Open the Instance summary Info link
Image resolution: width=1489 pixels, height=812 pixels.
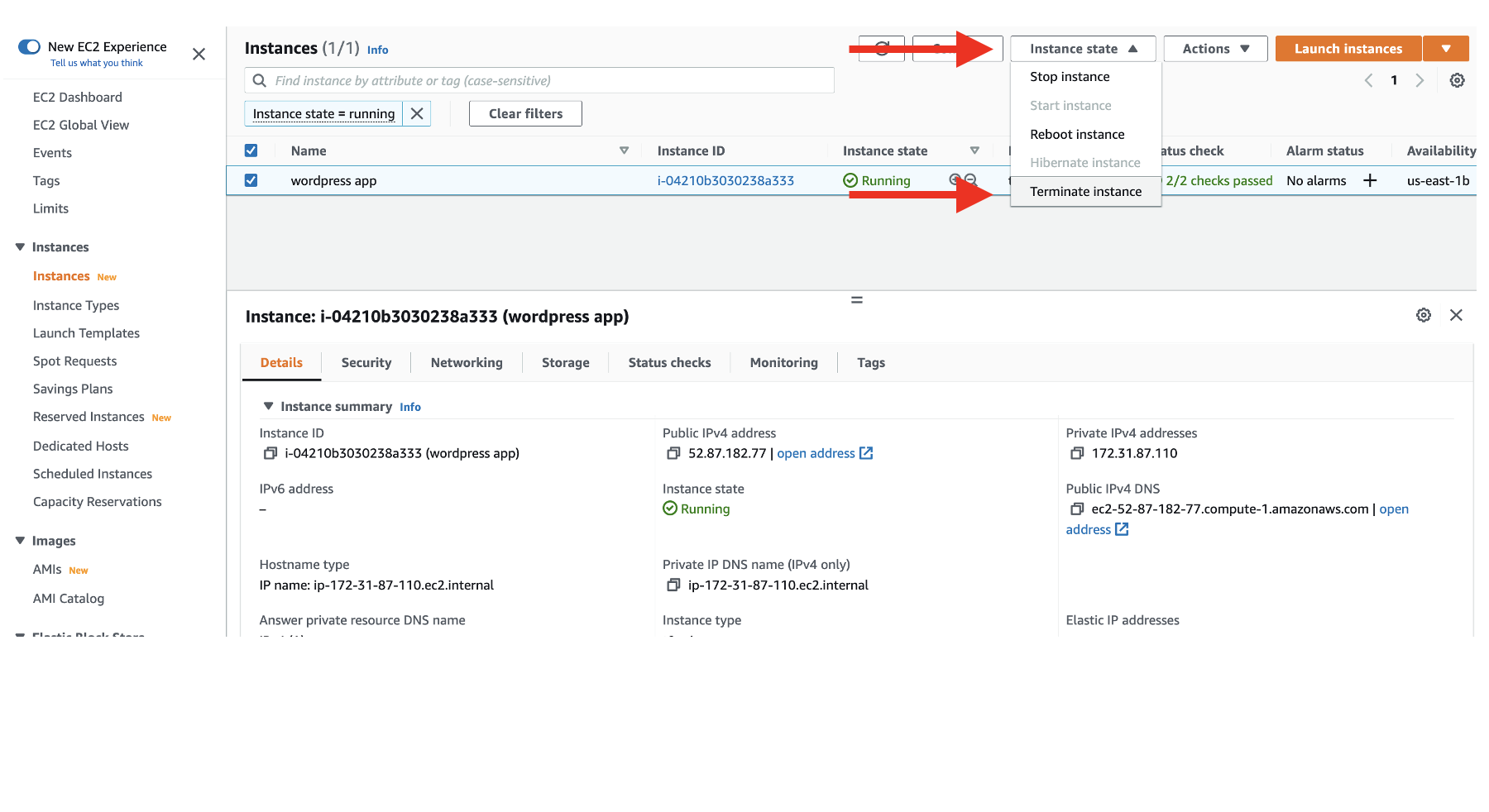(x=410, y=407)
